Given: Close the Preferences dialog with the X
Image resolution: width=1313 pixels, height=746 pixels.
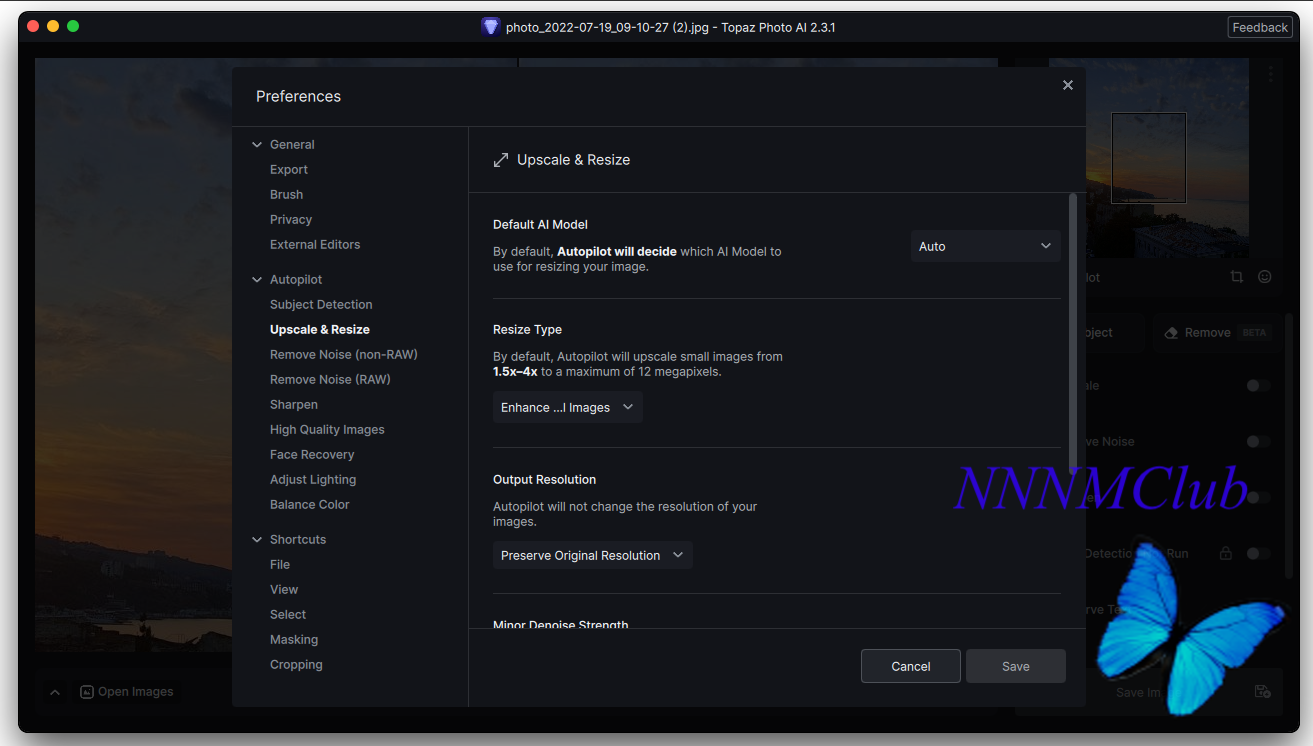Looking at the screenshot, I should tap(1068, 85).
